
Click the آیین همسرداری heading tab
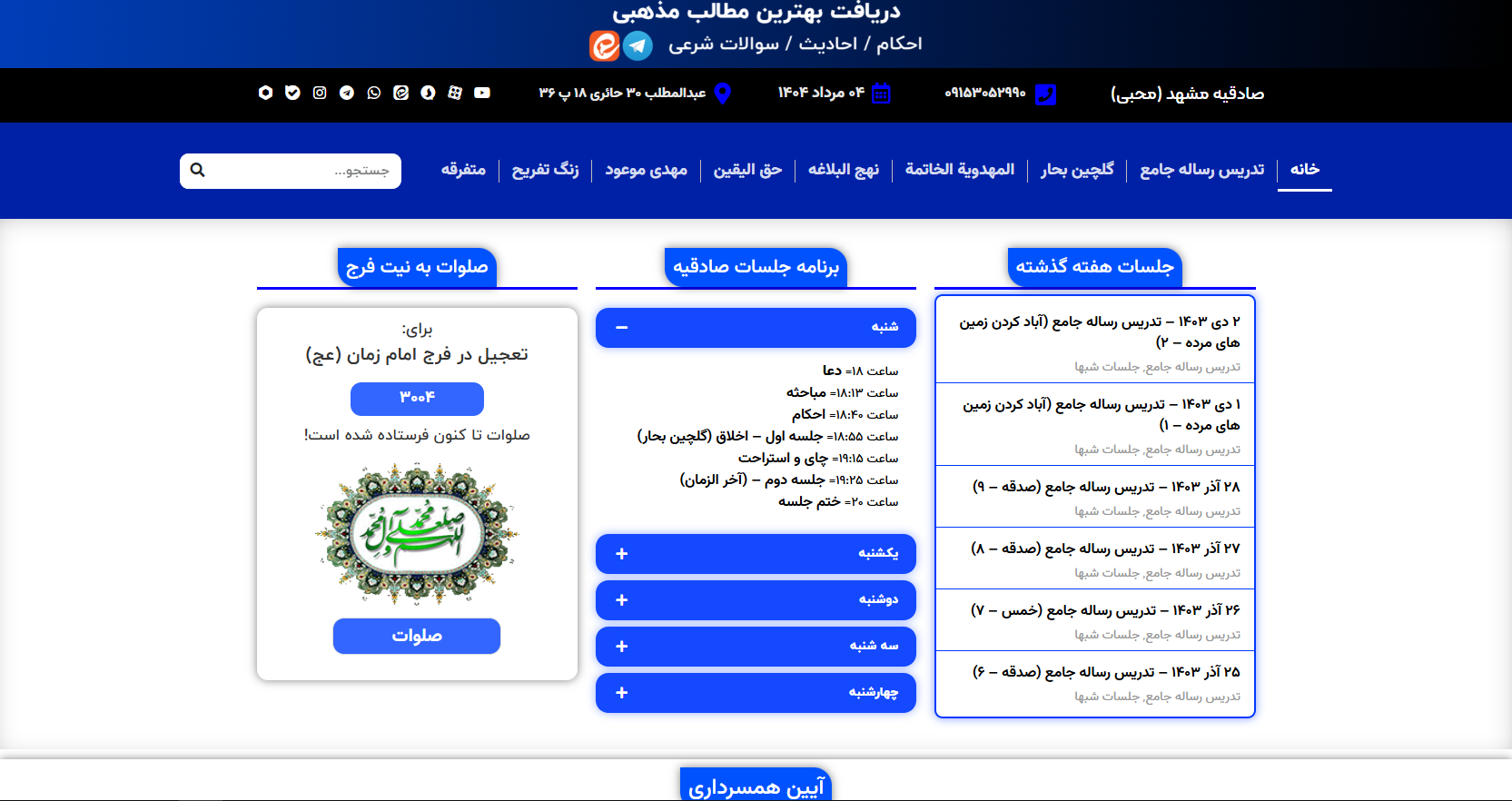pyautogui.click(x=756, y=786)
